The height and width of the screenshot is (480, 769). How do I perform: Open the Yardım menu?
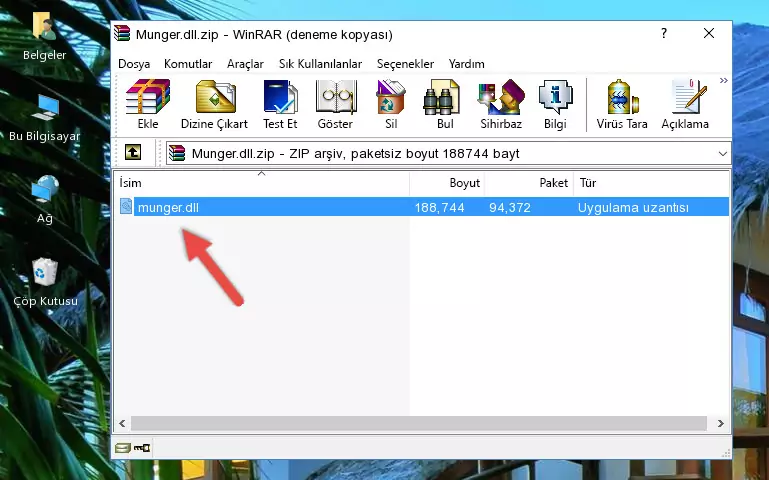click(x=466, y=64)
